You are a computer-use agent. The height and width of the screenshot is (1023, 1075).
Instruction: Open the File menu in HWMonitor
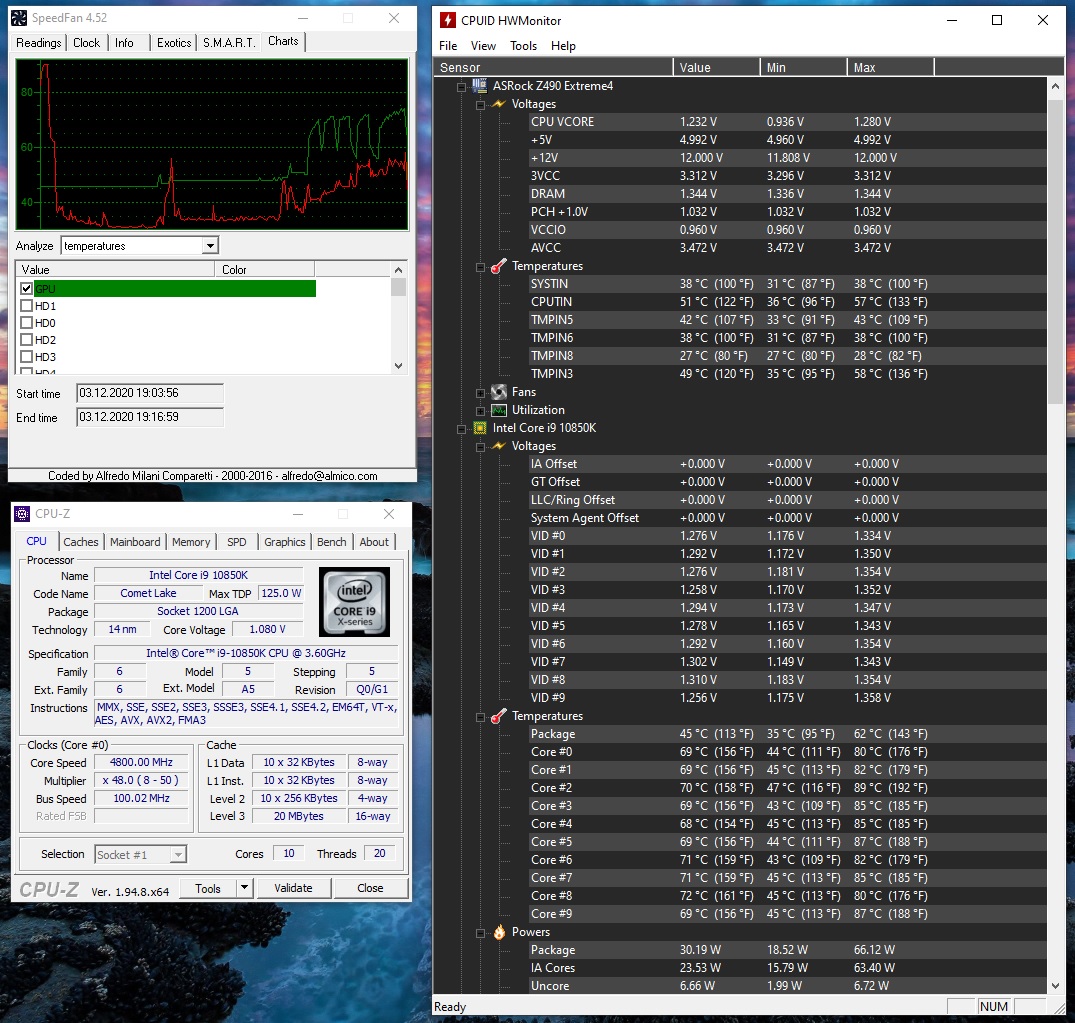point(448,46)
